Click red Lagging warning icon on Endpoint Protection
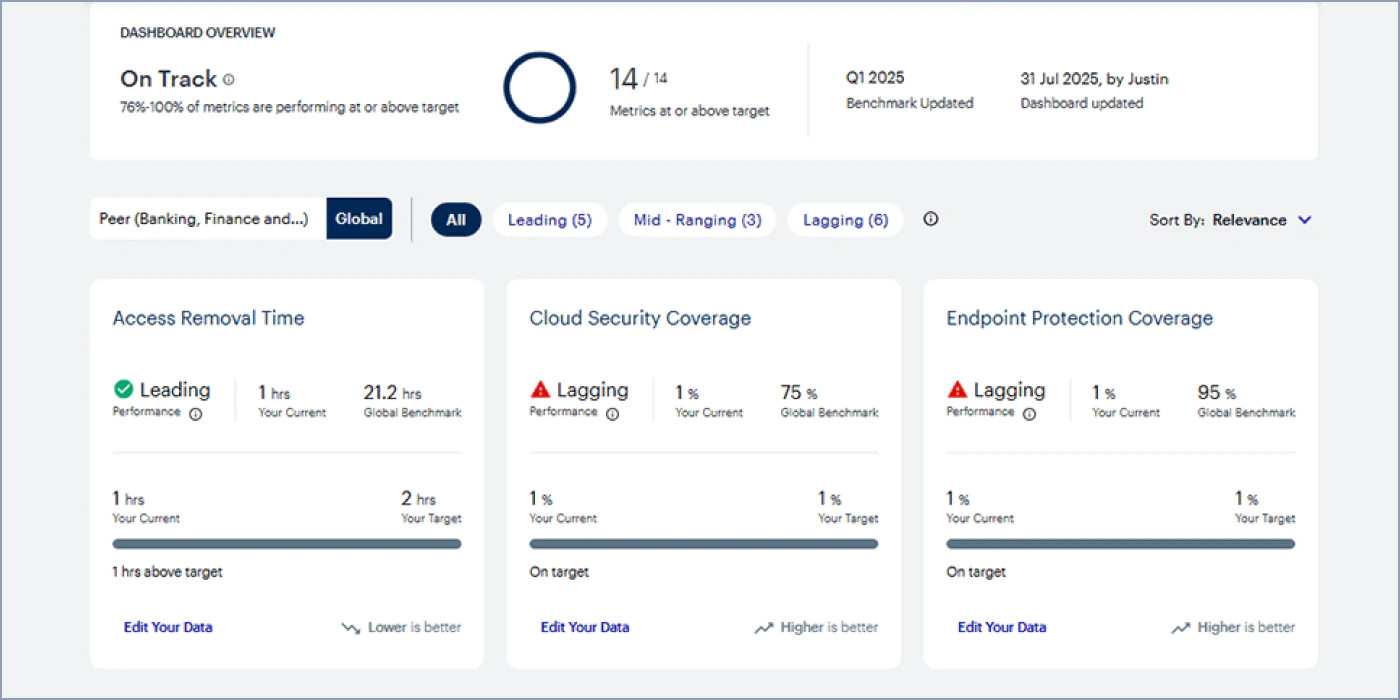1400x700 pixels. (x=957, y=389)
